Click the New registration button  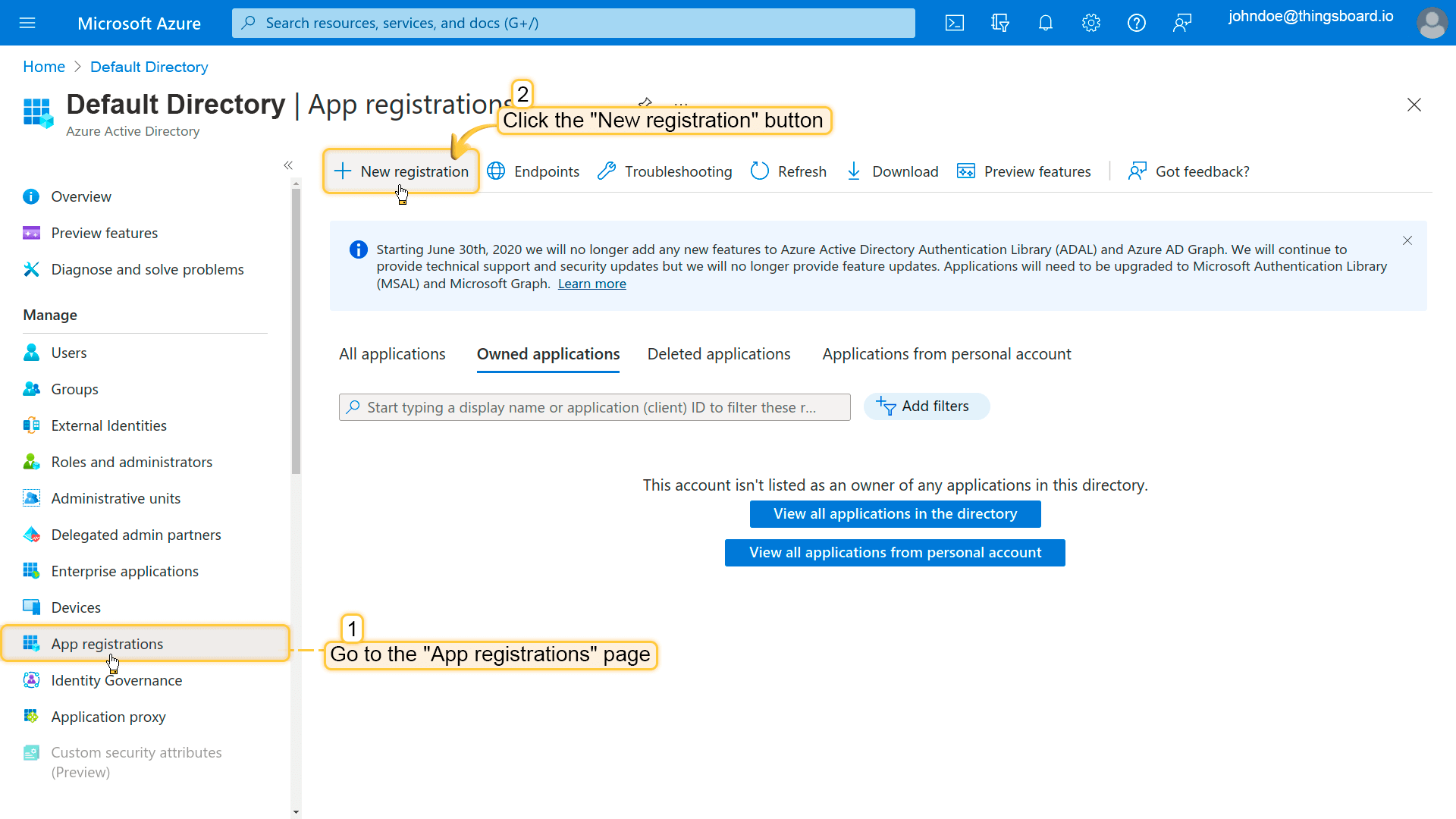(402, 171)
